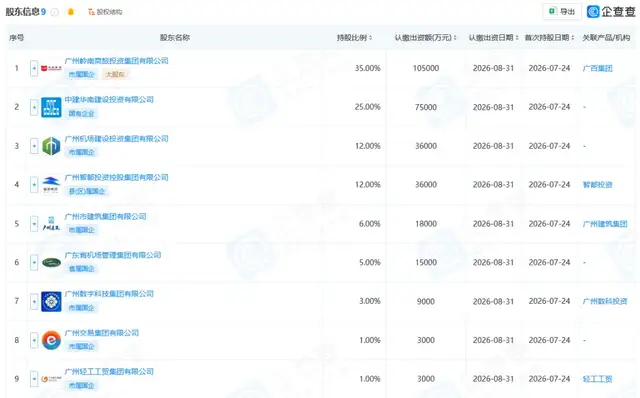The image size is (640, 398).
Task: Click the 9000 subscribed capital cell
Action: click(x=426, y=301)
